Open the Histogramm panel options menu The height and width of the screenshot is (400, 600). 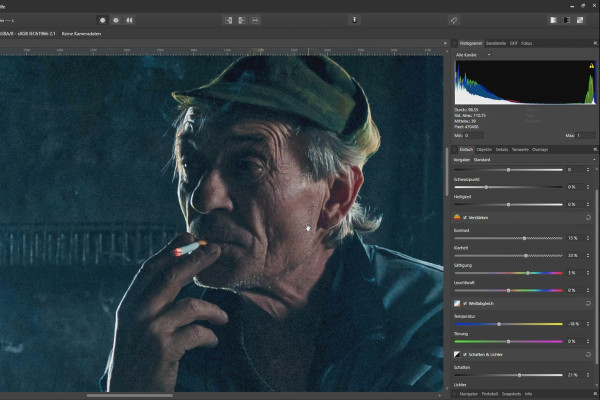[x=595, y=43]
